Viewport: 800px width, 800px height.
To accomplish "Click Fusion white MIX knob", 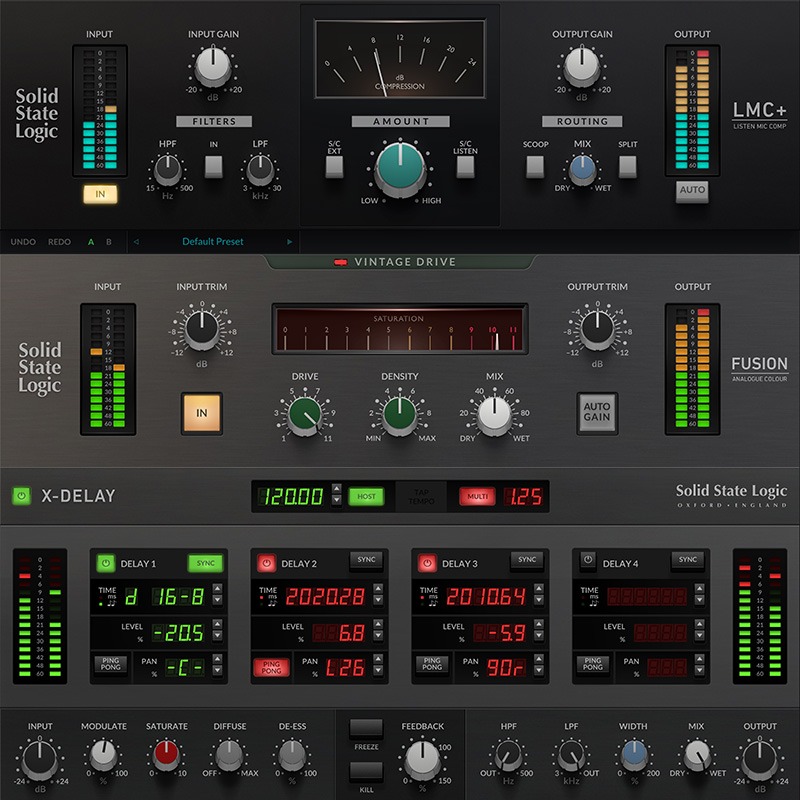I will click(x=494, y=414).
